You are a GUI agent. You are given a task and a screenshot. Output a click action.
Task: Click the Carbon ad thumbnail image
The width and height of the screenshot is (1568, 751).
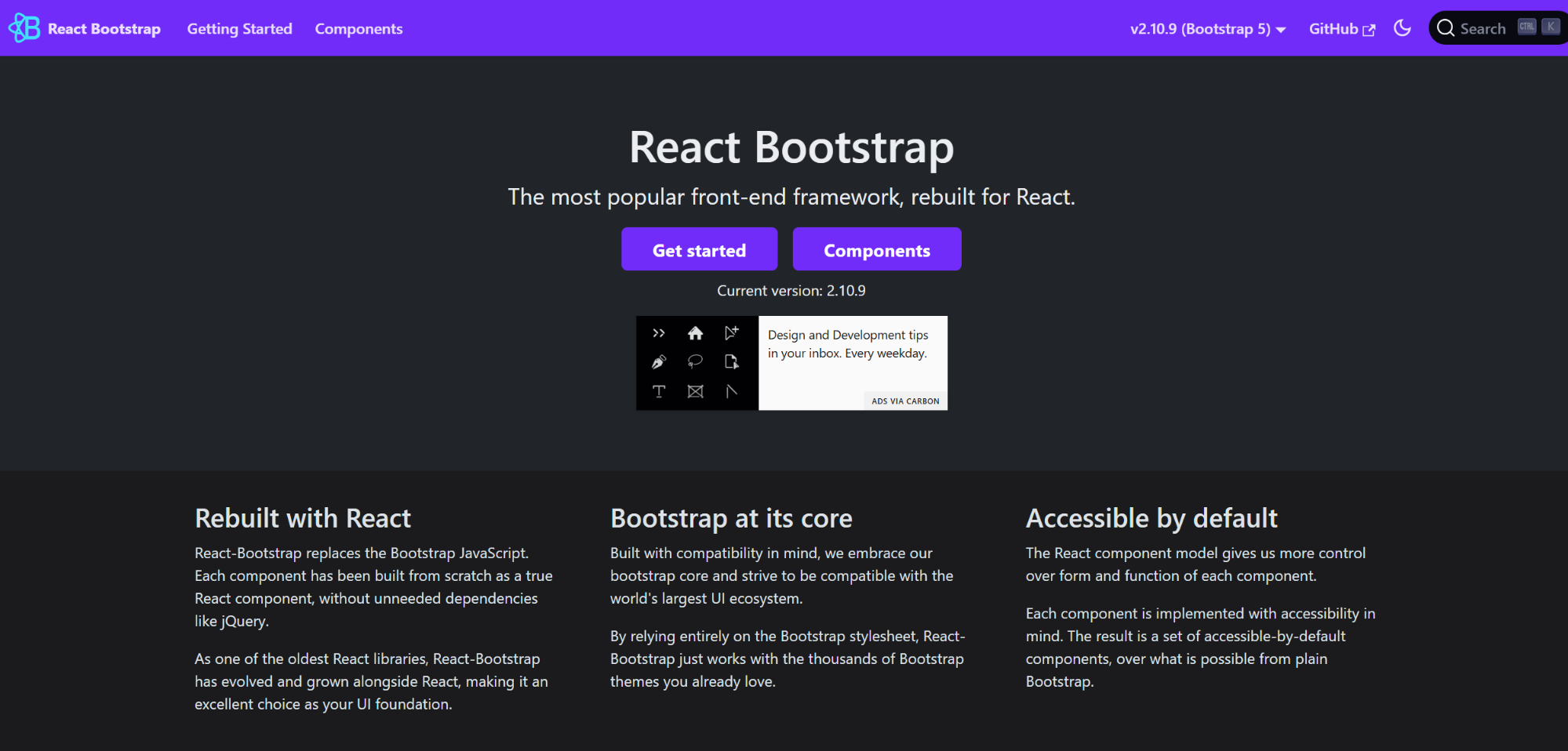tap(697, 363)
